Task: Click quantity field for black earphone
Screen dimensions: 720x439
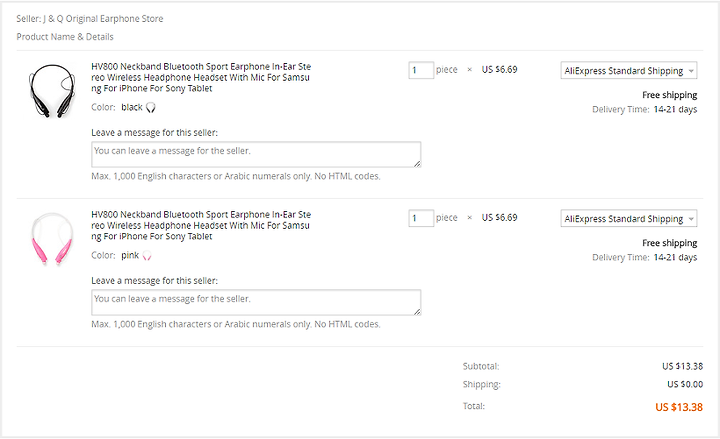Action: click(421, 70)
